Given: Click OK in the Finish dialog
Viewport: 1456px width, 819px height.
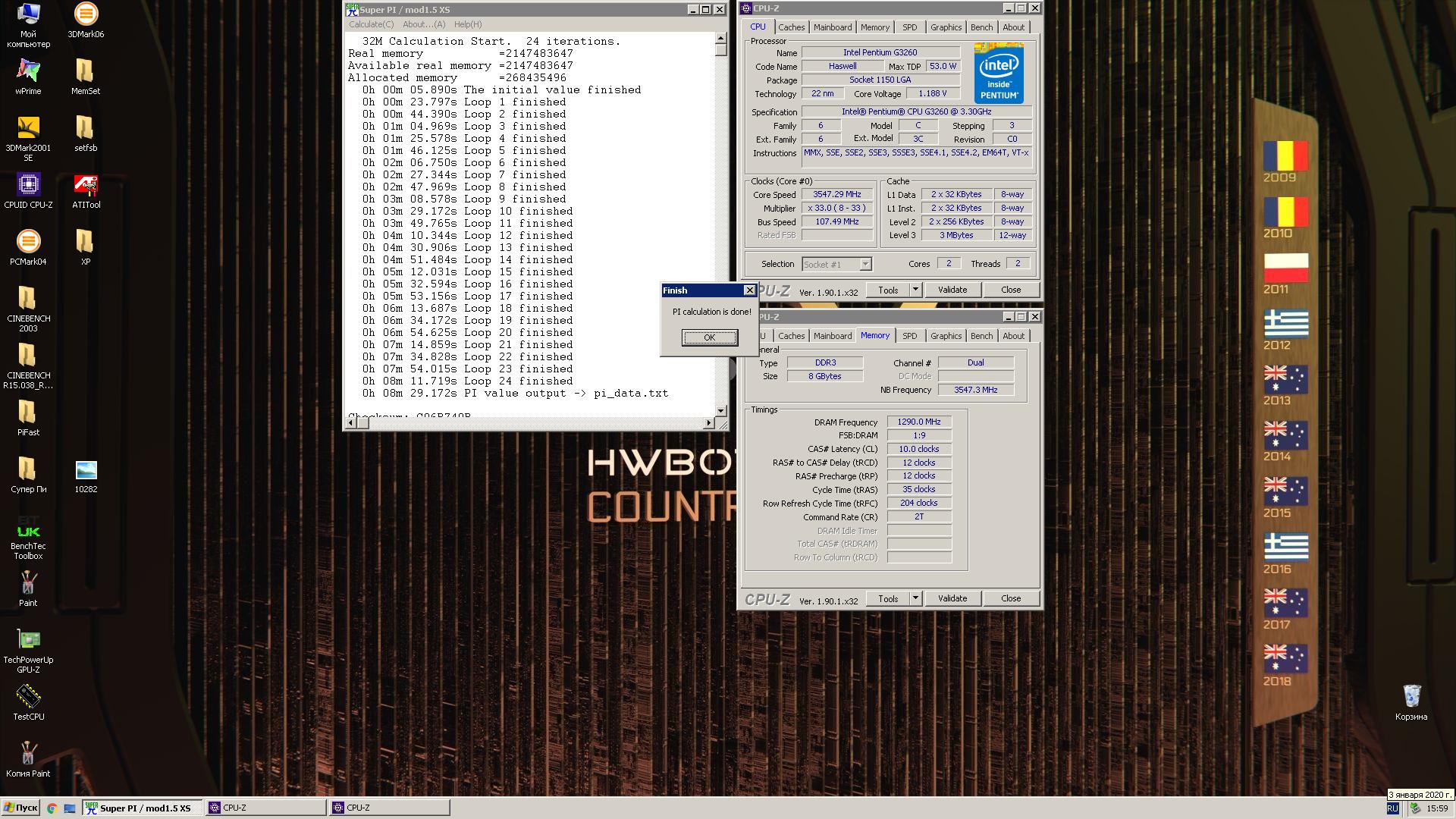Looking at the screenshot, I should pyautogui.click(x=709, y=337).
